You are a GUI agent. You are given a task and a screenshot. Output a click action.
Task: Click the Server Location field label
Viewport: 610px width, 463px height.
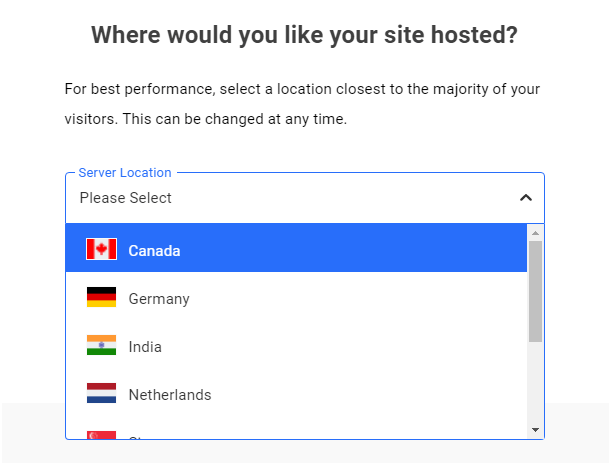coord(125,173)
